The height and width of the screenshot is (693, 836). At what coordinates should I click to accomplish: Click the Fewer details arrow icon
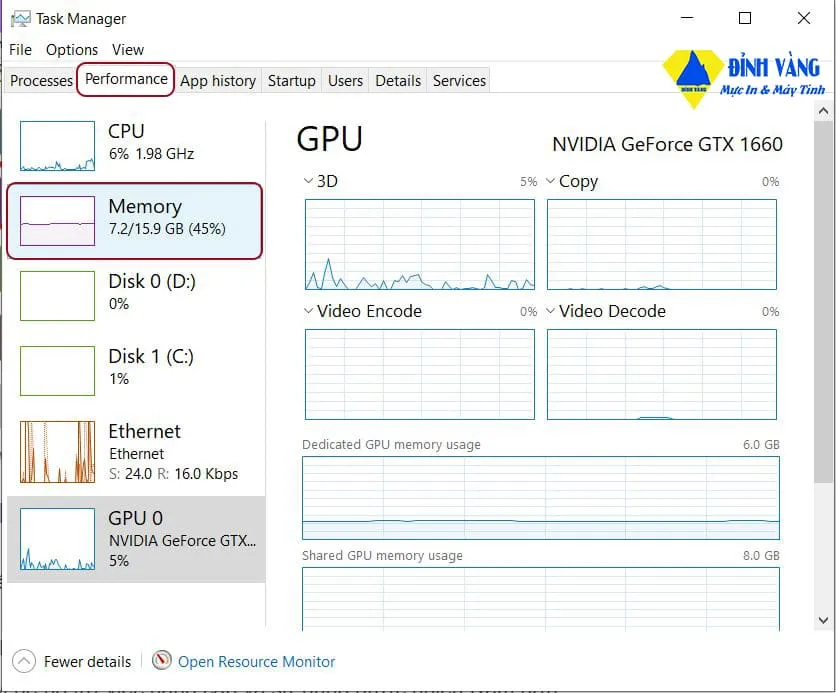24,661
